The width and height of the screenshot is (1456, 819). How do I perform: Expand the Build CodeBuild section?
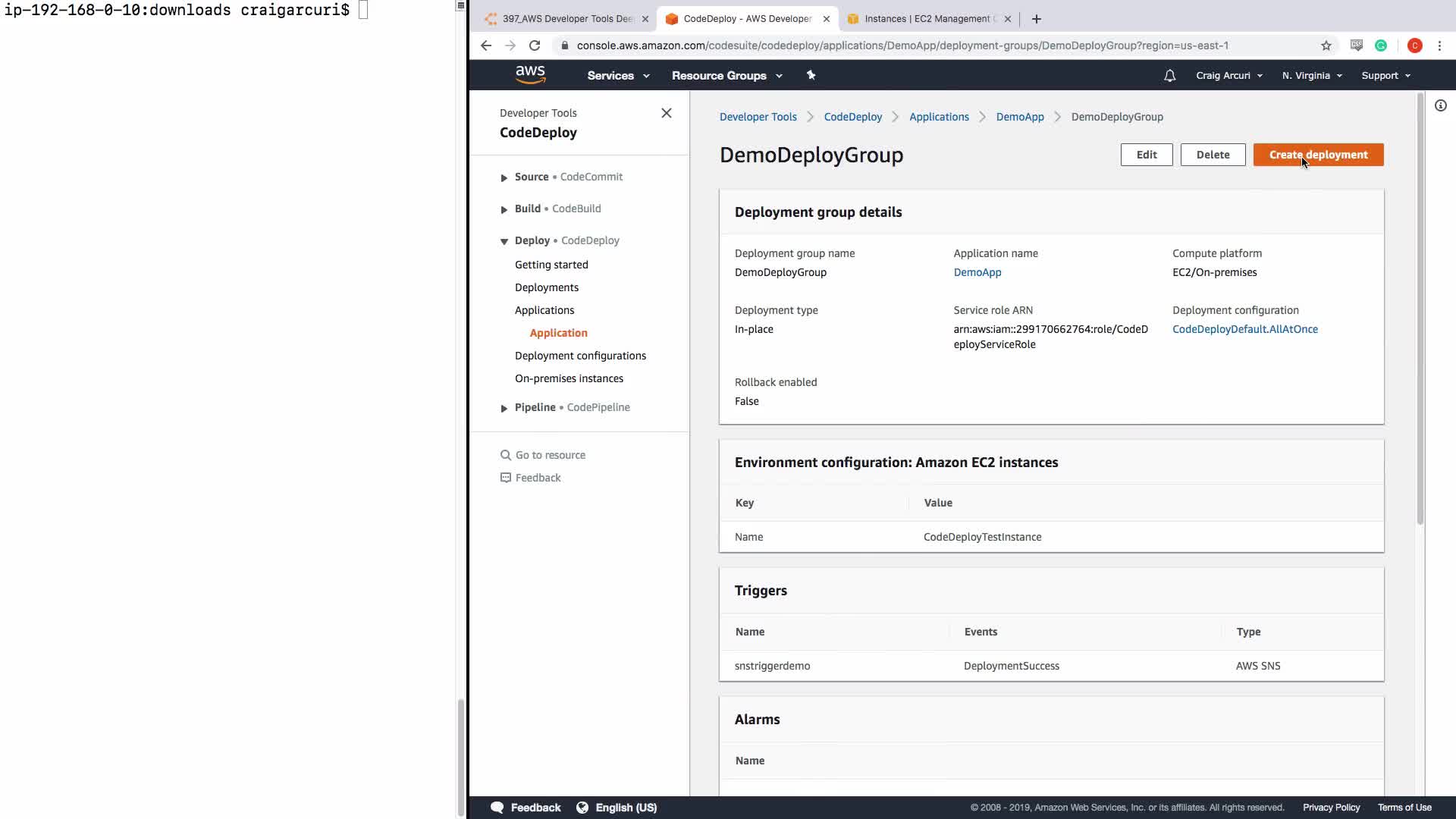504,209
